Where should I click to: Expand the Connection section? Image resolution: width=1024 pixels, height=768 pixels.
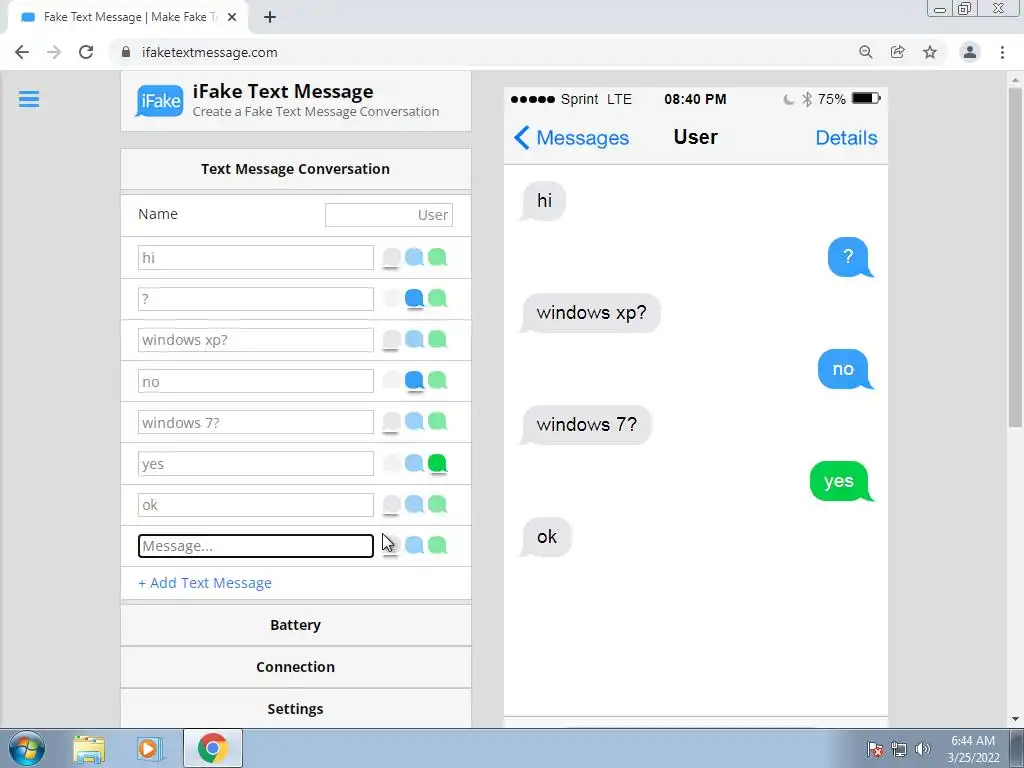296,667
